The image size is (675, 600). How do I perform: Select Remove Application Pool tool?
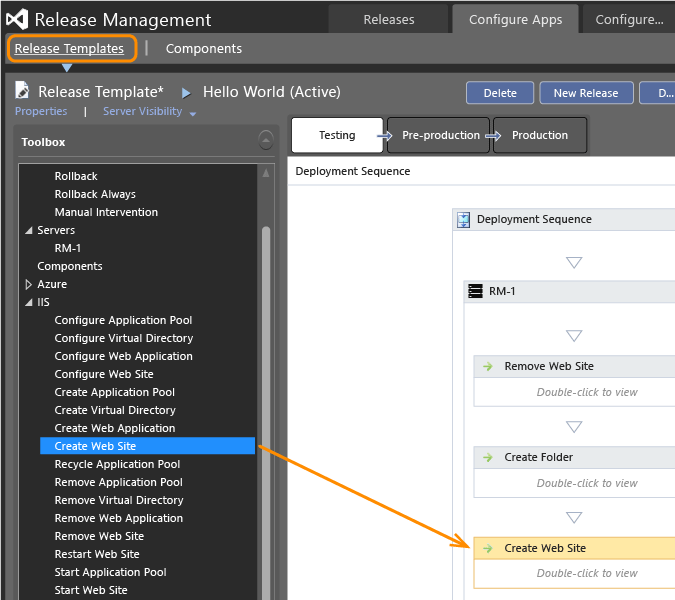[x=118, y=482]
